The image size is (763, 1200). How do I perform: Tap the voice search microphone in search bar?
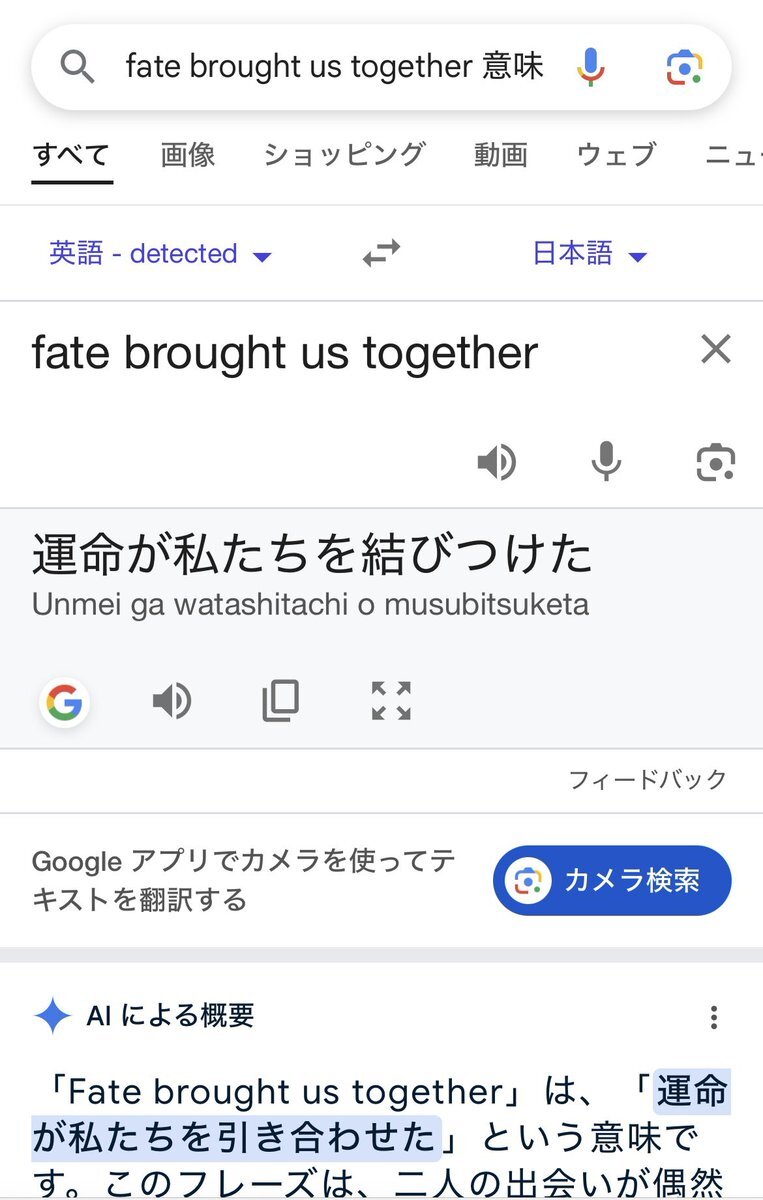pyautogui.click(x=591, y=67)
